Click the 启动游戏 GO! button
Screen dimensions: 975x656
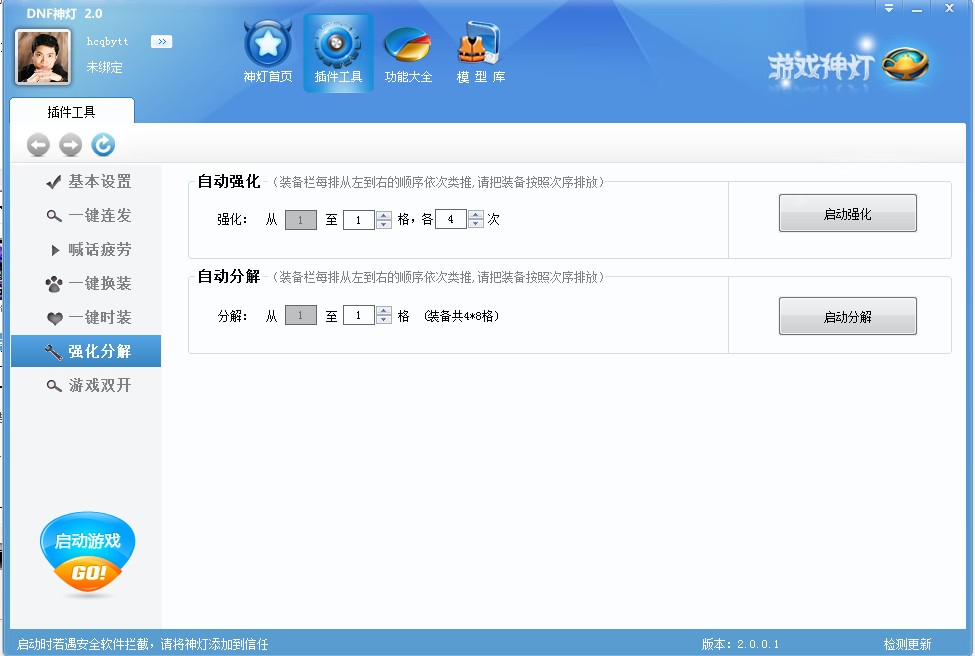[87, 553]
